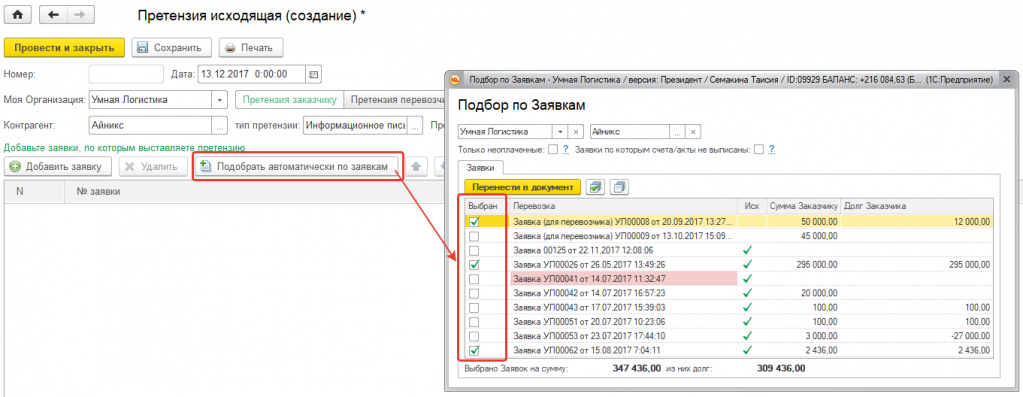1023x397 pixels.
Task: Expand the Моя Организация dropdown arrow
Action: pyautogui.click(x=220, y=100)
